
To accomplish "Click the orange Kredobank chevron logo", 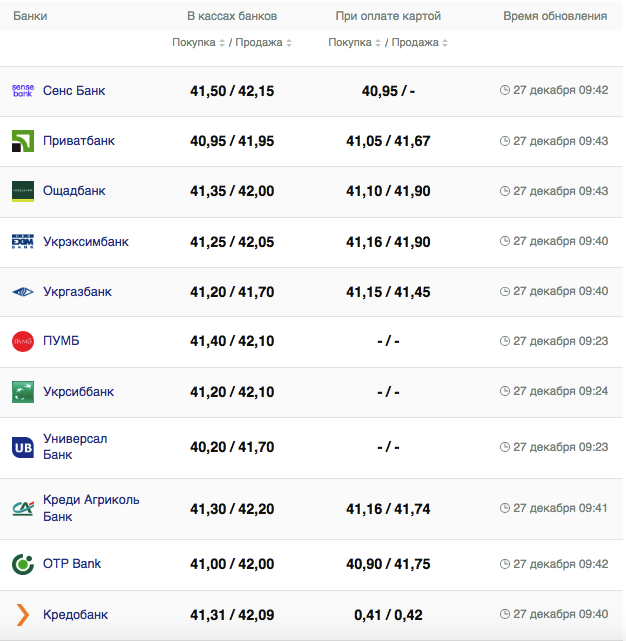I will [x=23, y=615].
